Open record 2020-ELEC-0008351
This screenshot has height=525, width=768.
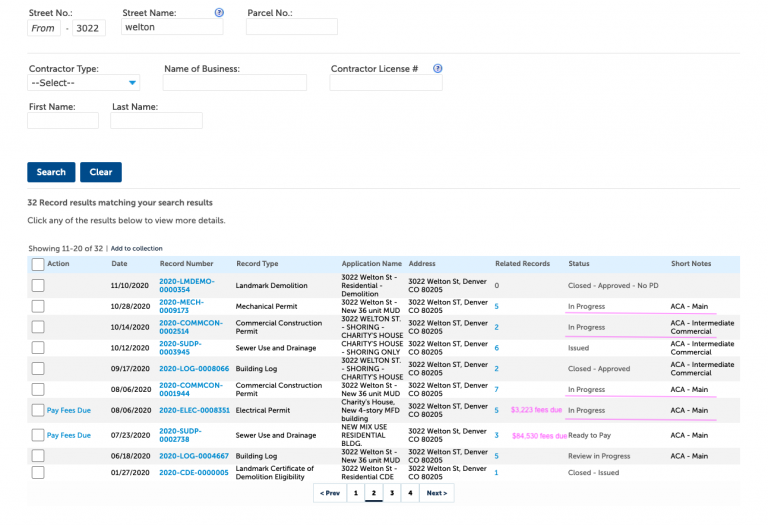click(194, 410)
